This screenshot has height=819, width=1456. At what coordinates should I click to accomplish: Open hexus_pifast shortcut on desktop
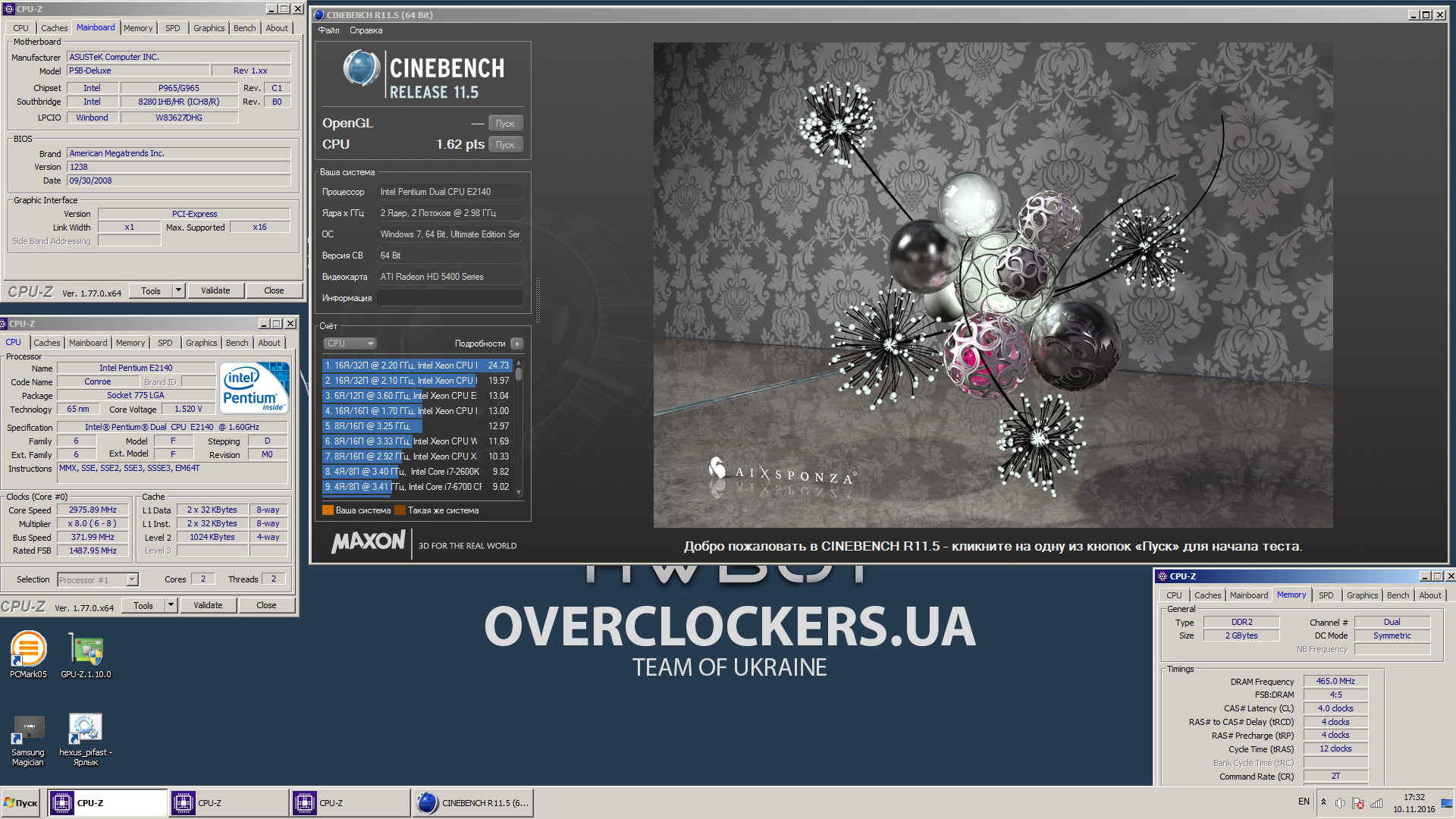click(x=86, y=740)
